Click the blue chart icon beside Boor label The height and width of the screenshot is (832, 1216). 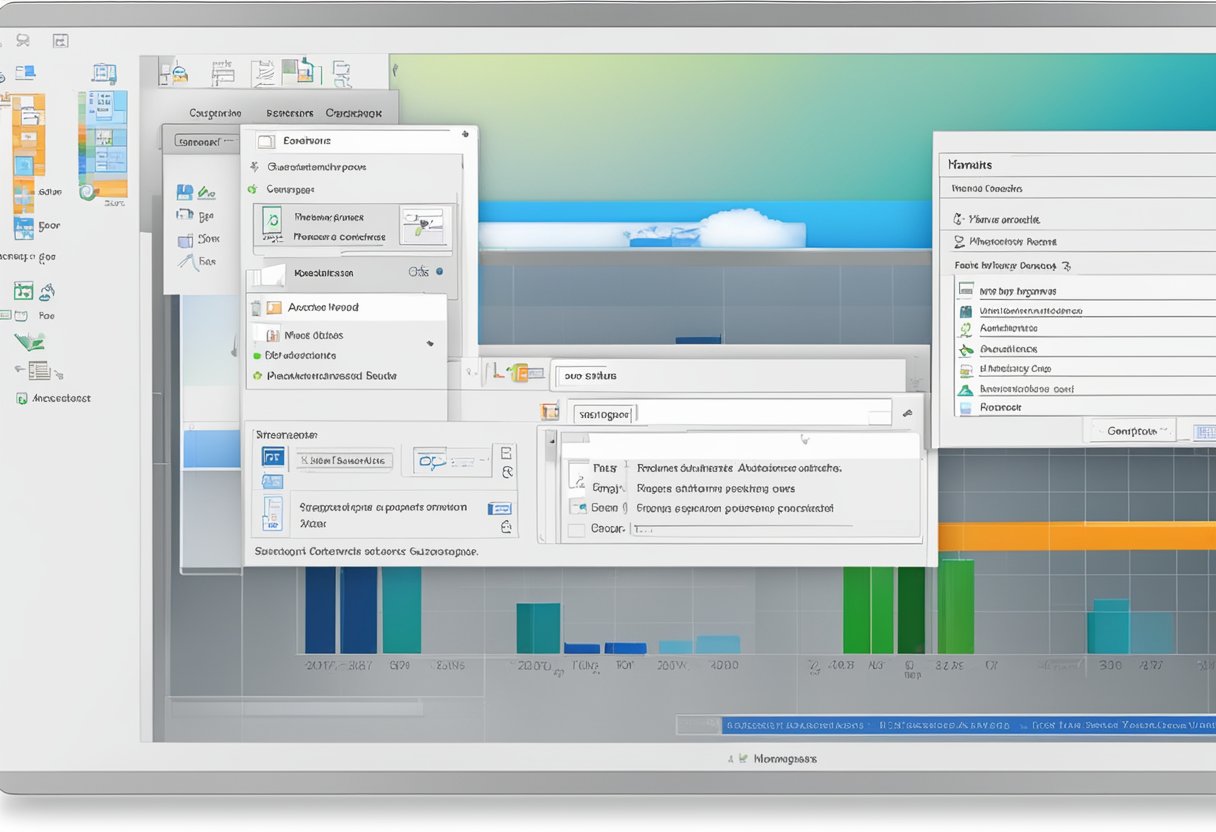click(23, 227)
